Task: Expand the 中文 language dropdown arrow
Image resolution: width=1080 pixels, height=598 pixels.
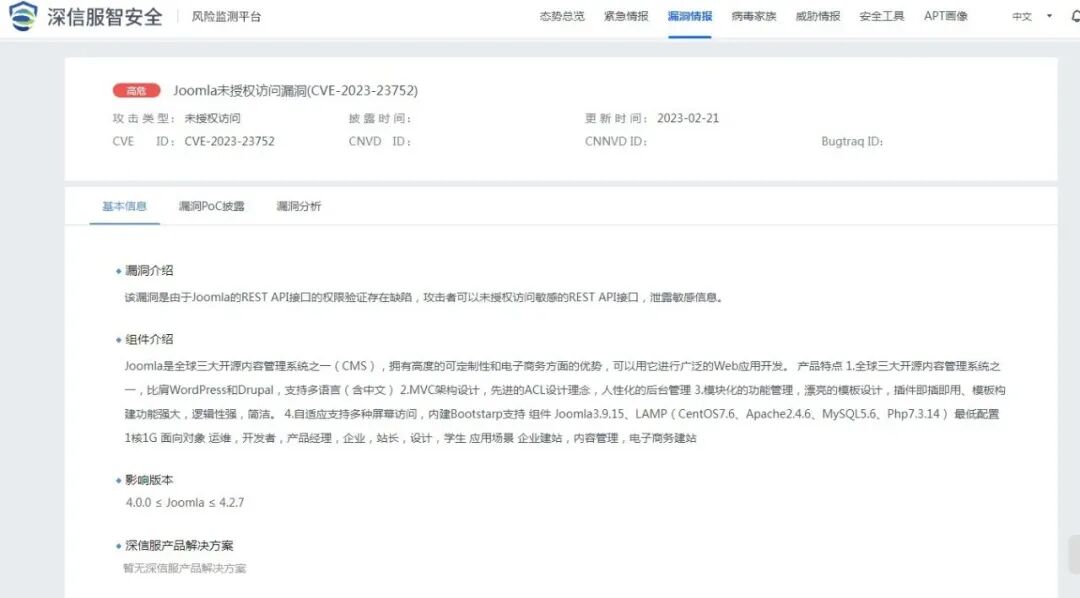Action: tap(1049, 16)
